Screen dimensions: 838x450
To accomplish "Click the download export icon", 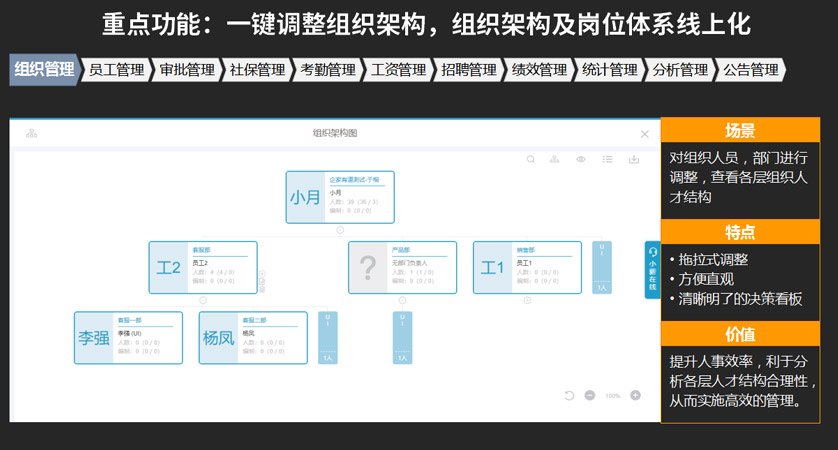I will point(633,159).
